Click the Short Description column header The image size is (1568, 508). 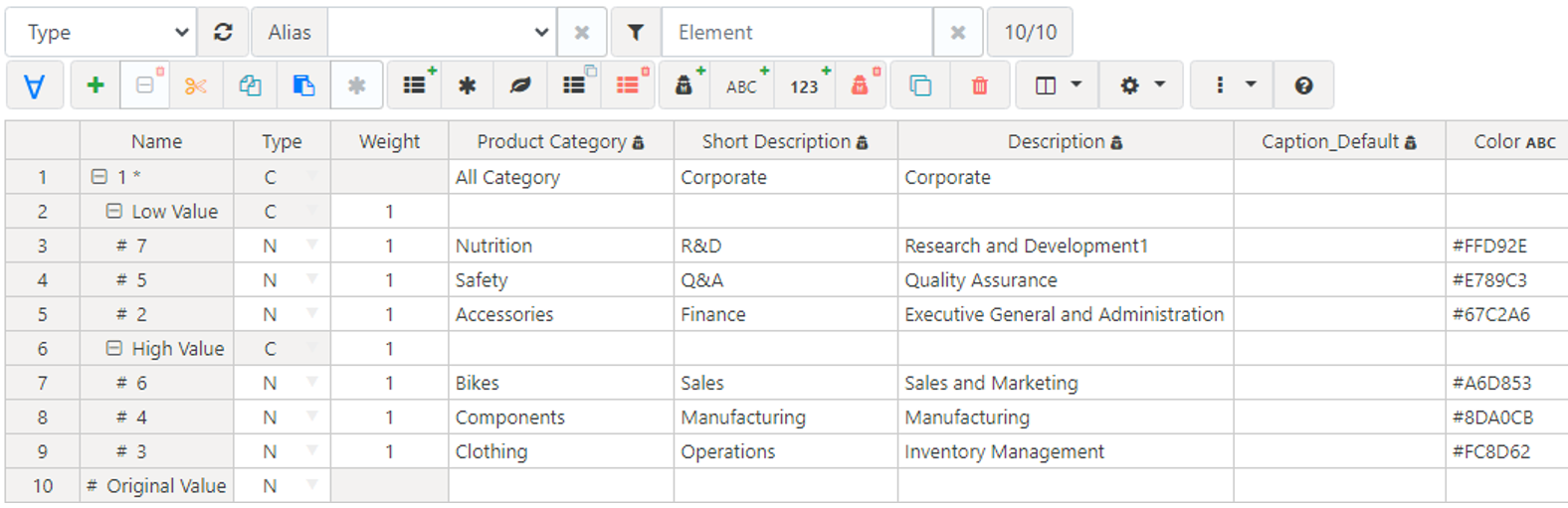786,141
